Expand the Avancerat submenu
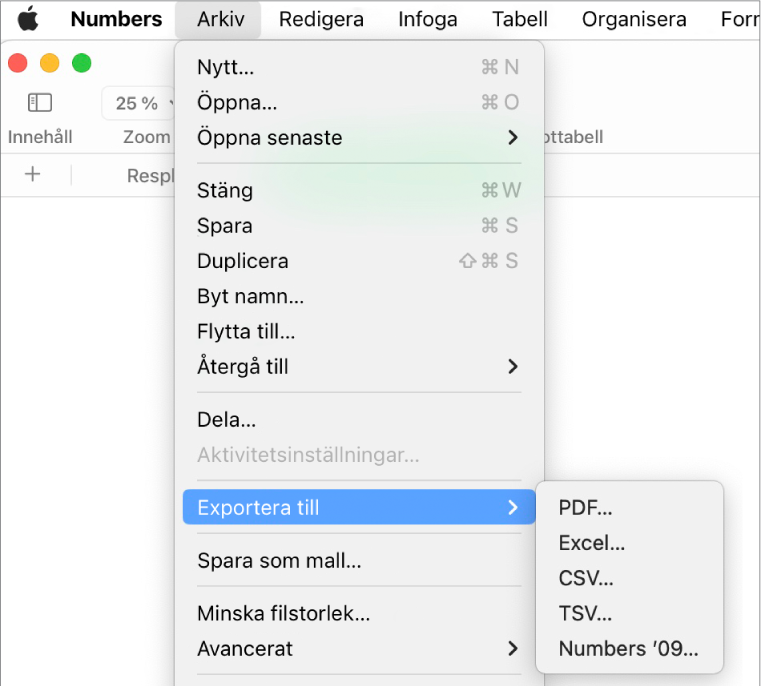761x686 pixels. (x=359, y=649)
